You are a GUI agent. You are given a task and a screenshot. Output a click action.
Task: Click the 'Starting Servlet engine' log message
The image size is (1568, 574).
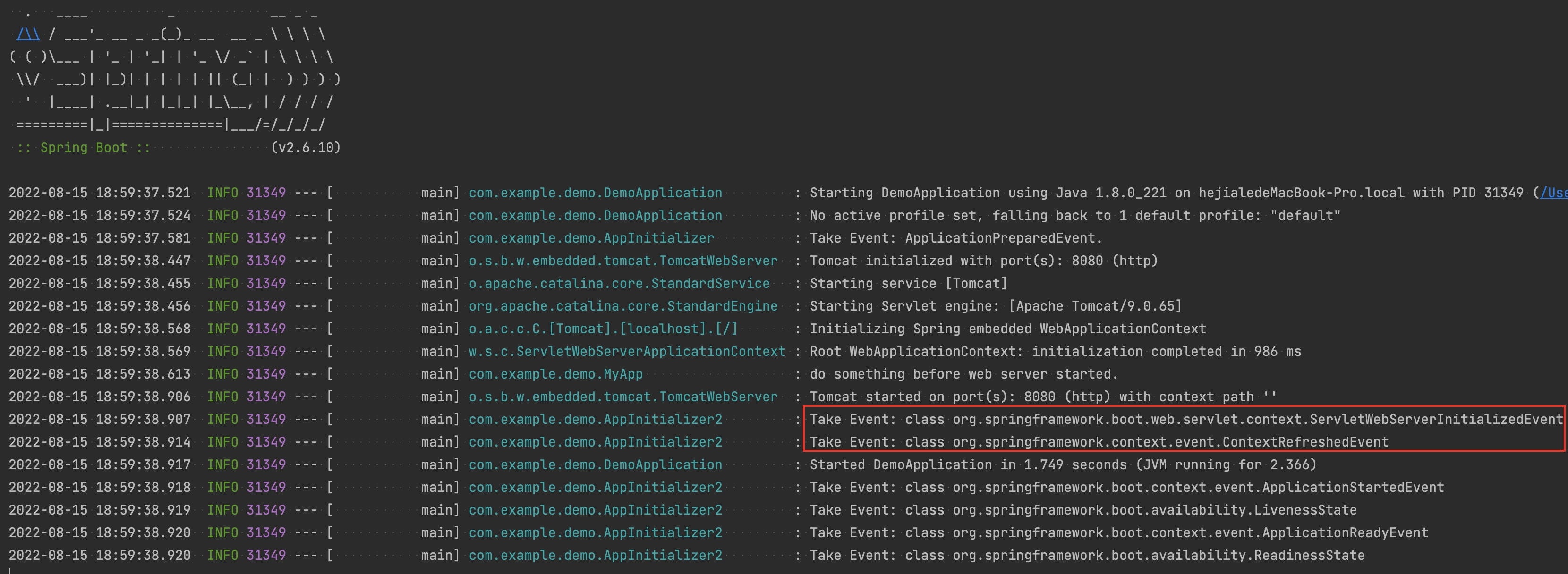tap(995, 306)
